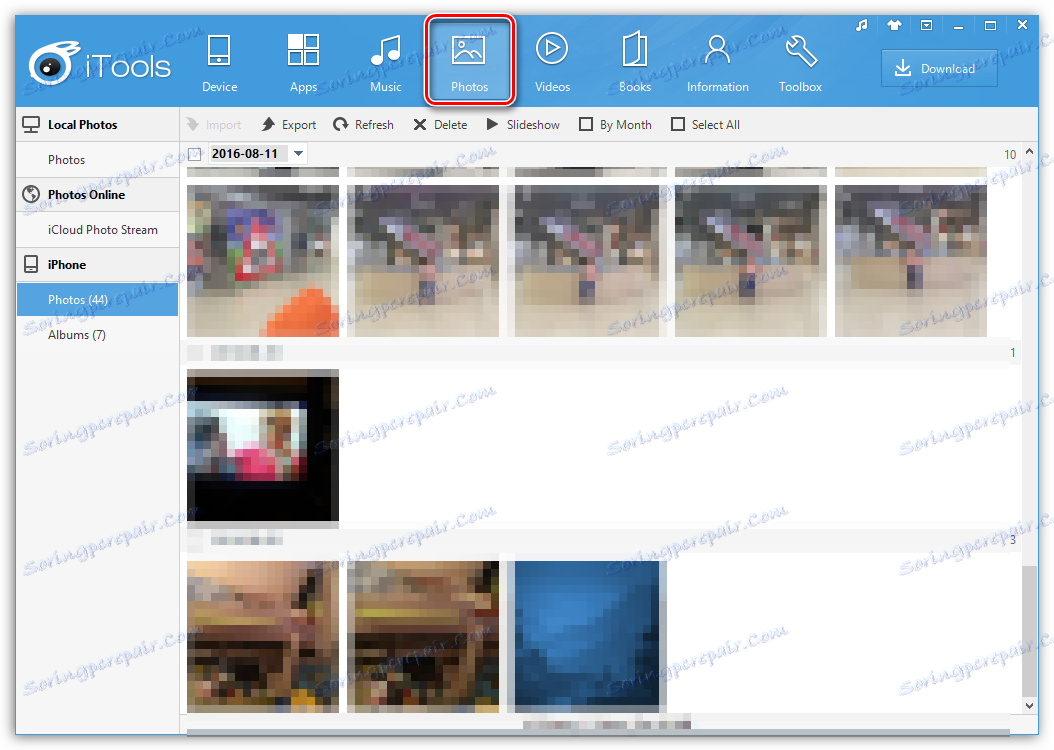Image resolution: width=1054 pixels, height=750 pixels.
Task: Open the Music section
Action: (385, 63)
